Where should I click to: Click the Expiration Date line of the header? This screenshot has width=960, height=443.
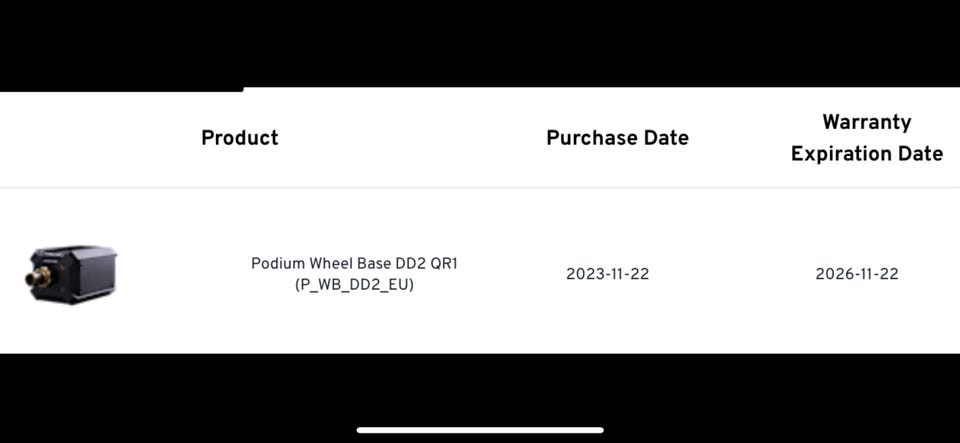coord(866,154)
